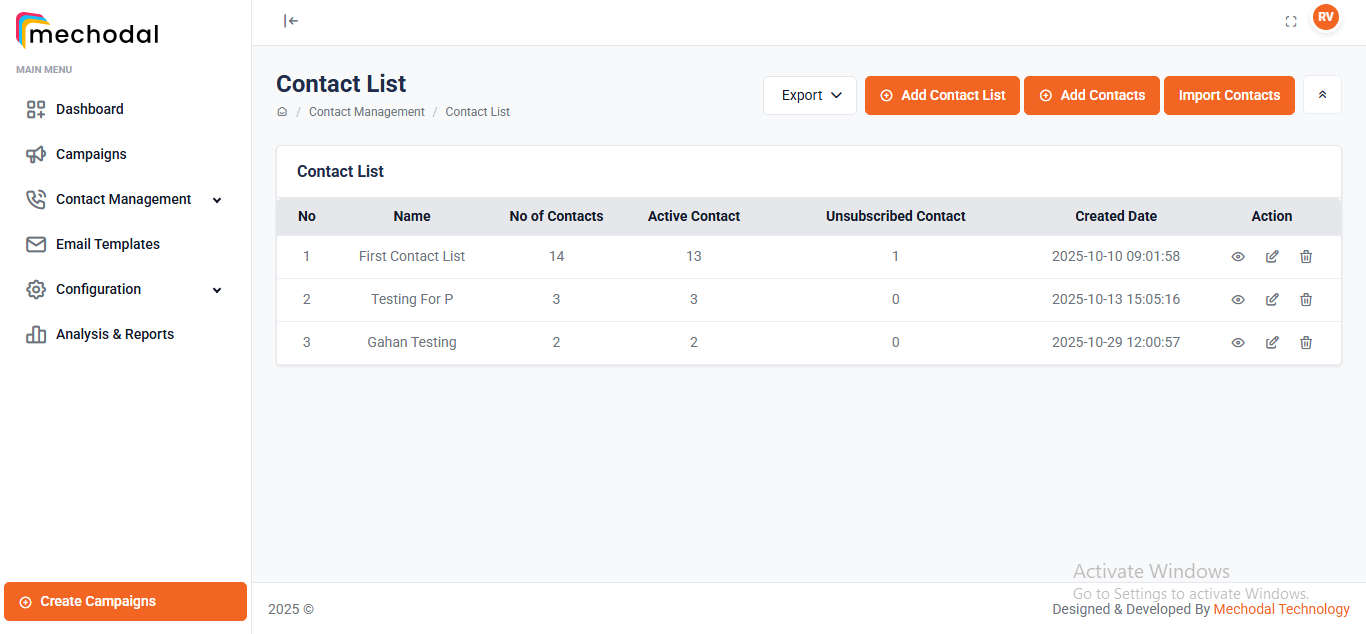The image size is (1366, 634).
Task: Click the Email Templates icon
Action: (35, 244)
